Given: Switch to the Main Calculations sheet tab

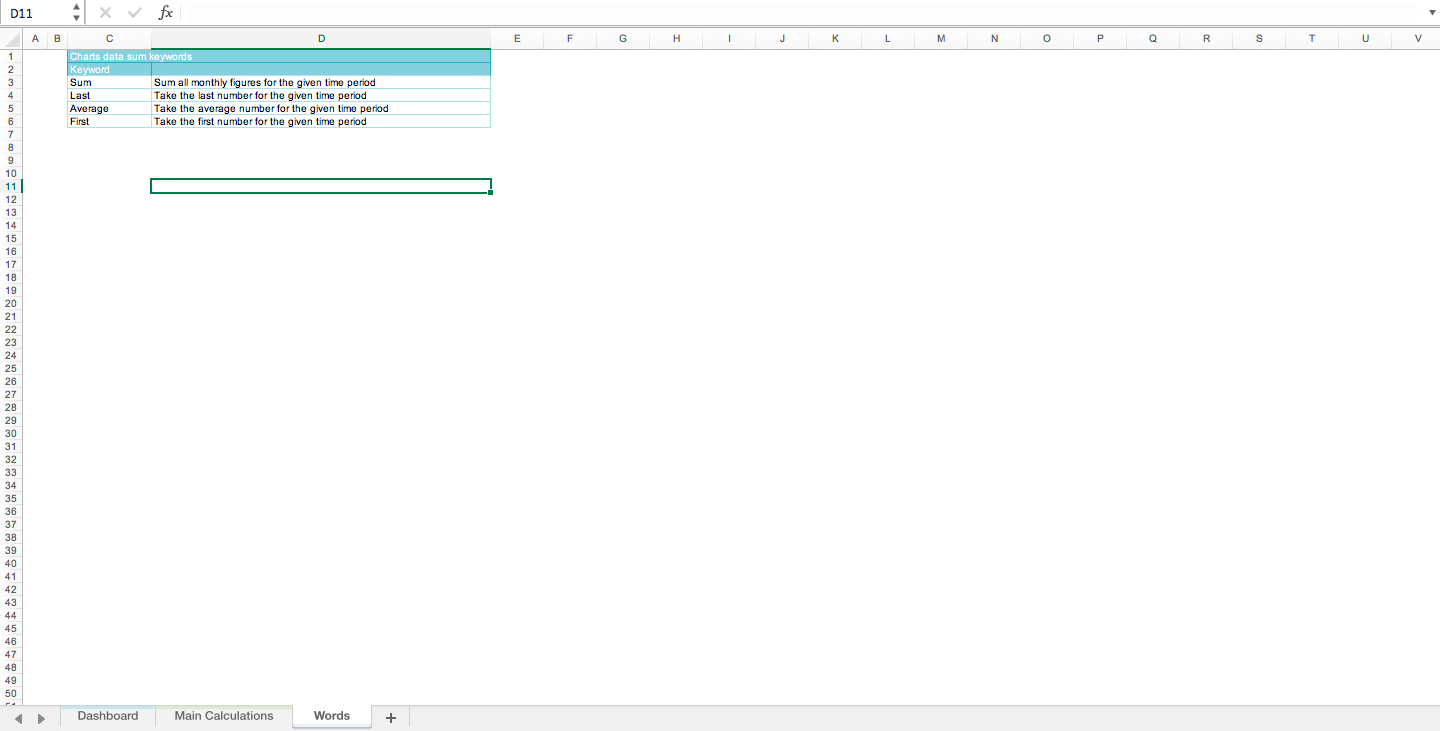Looking at the screenshot, I should tap(224, 716).
